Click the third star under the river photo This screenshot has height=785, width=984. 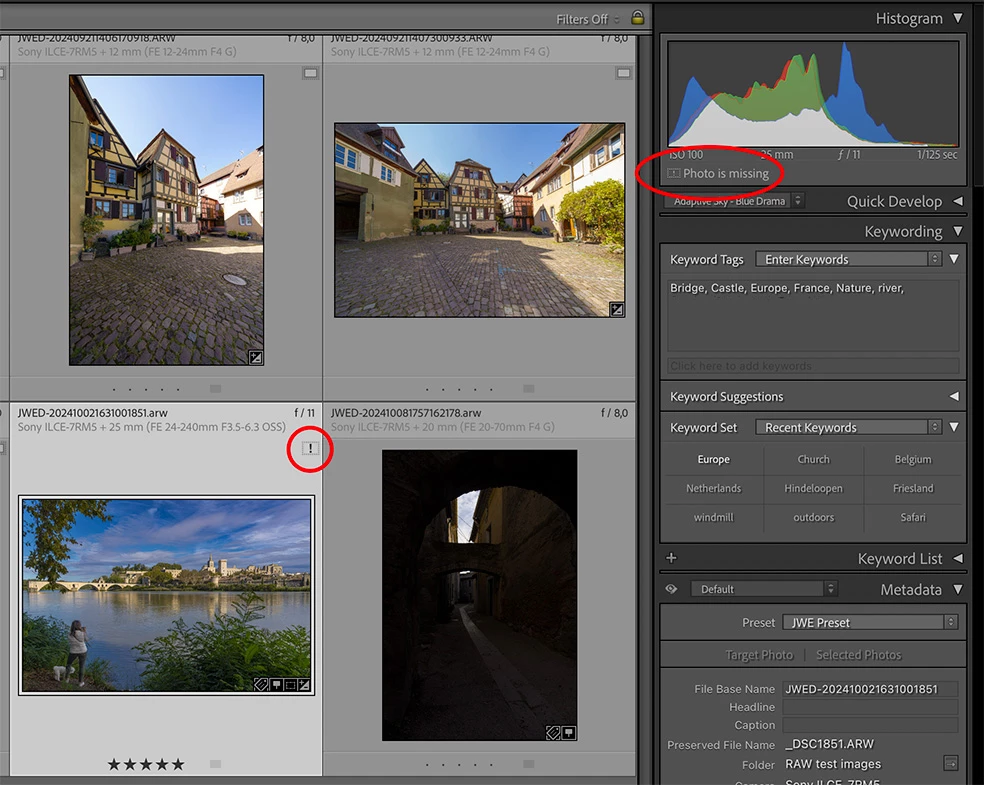click(146, 764)
